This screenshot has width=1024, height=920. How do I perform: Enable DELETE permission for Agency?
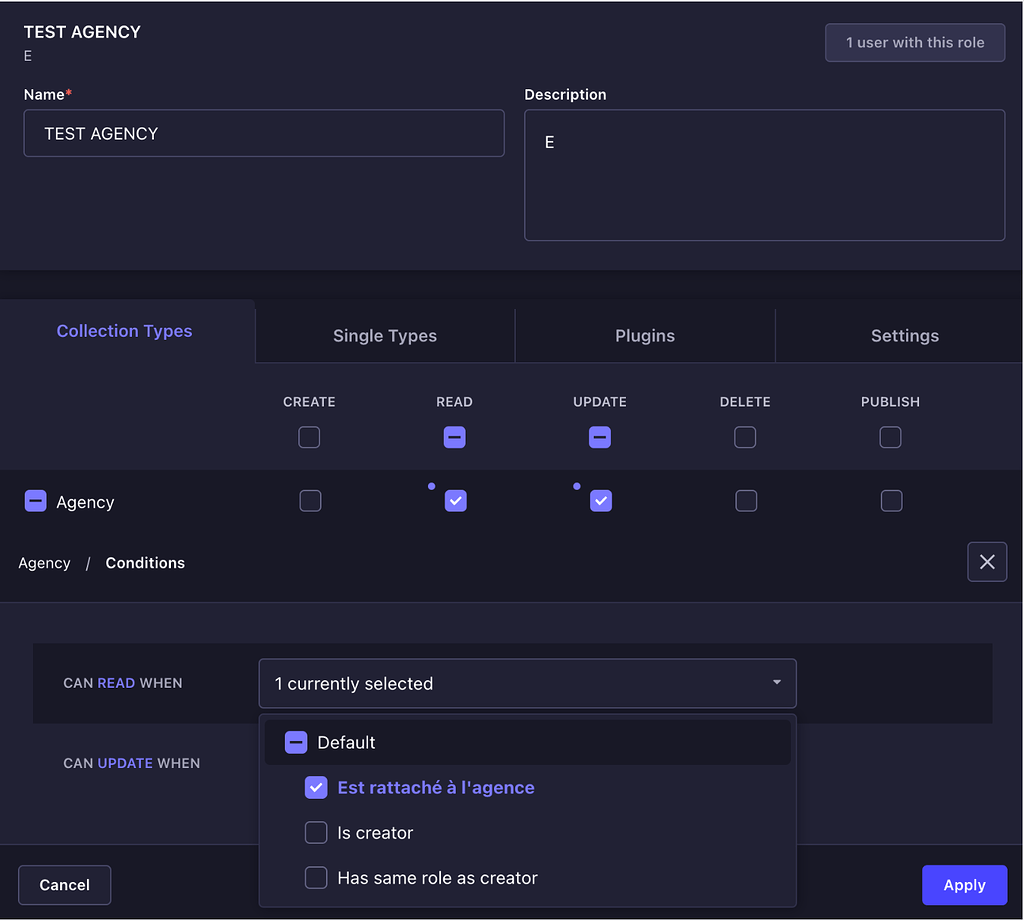[x=746, y=501]
